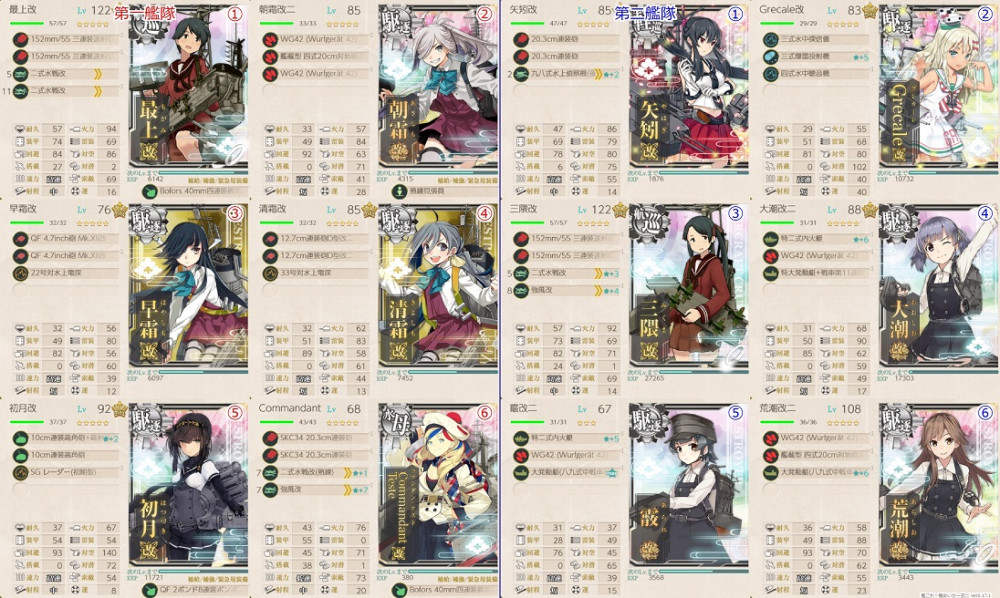Select the 強風改 seaplane fighter icon on 三隈改
This screenshot has width=1000, height=598.
521,290
